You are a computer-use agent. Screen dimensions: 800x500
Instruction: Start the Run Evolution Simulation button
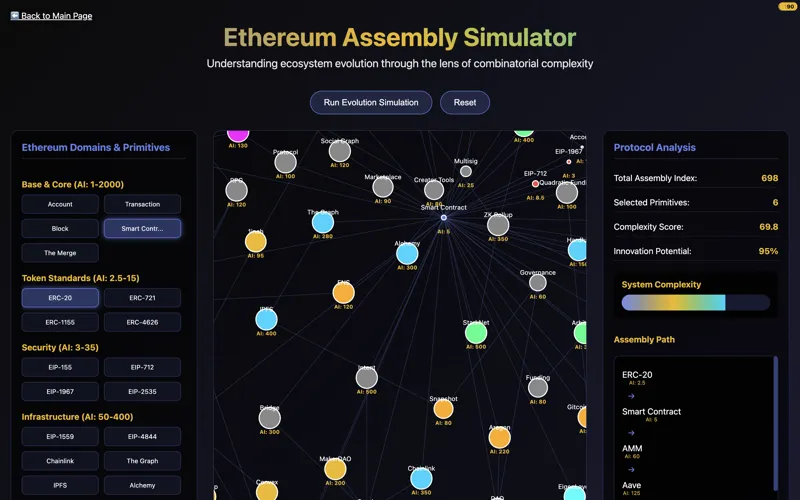click(x=371, y=103)
